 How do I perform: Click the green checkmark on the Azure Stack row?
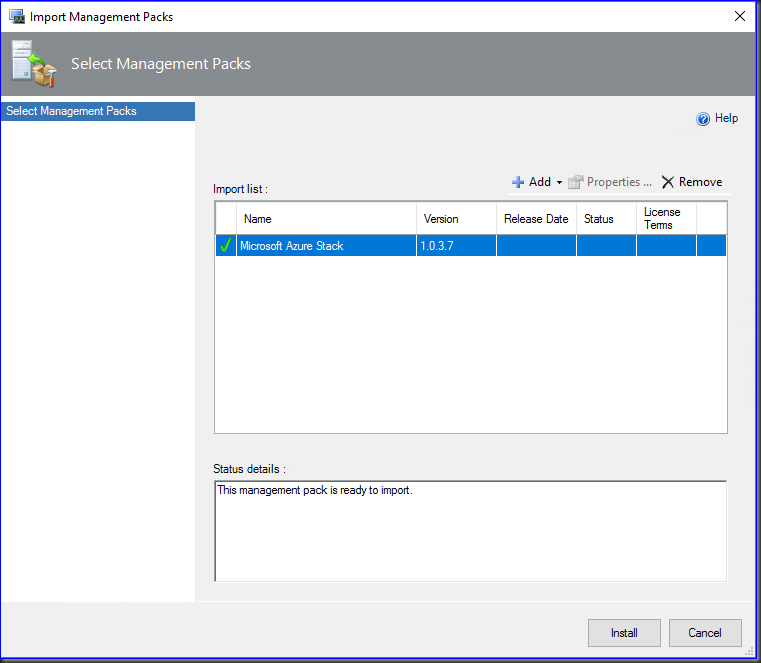pyautogui.click(x=225, y=246)
